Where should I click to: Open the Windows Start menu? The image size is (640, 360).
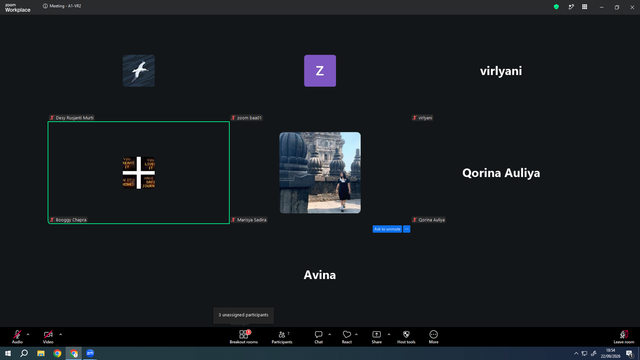click(x=8, y=353)
